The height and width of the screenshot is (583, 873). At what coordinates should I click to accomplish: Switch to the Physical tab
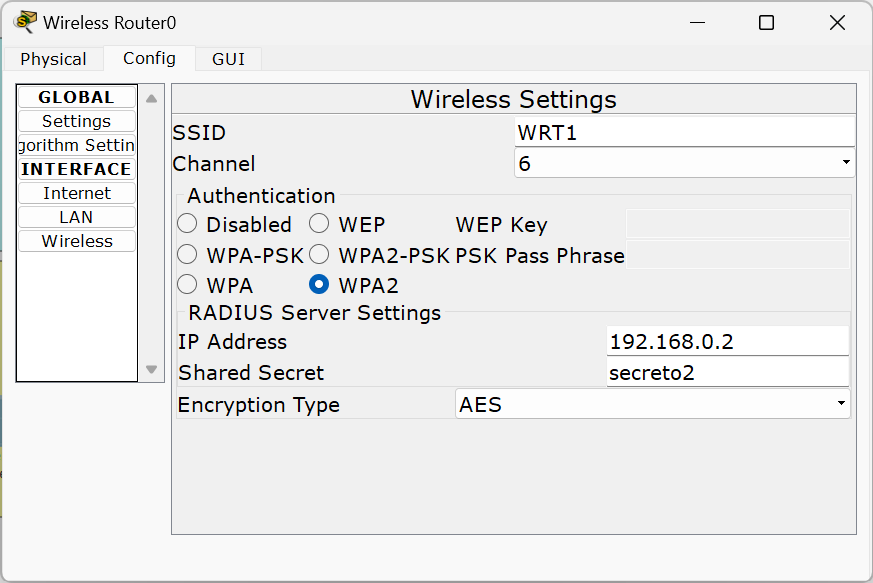[x=53, y=59]
